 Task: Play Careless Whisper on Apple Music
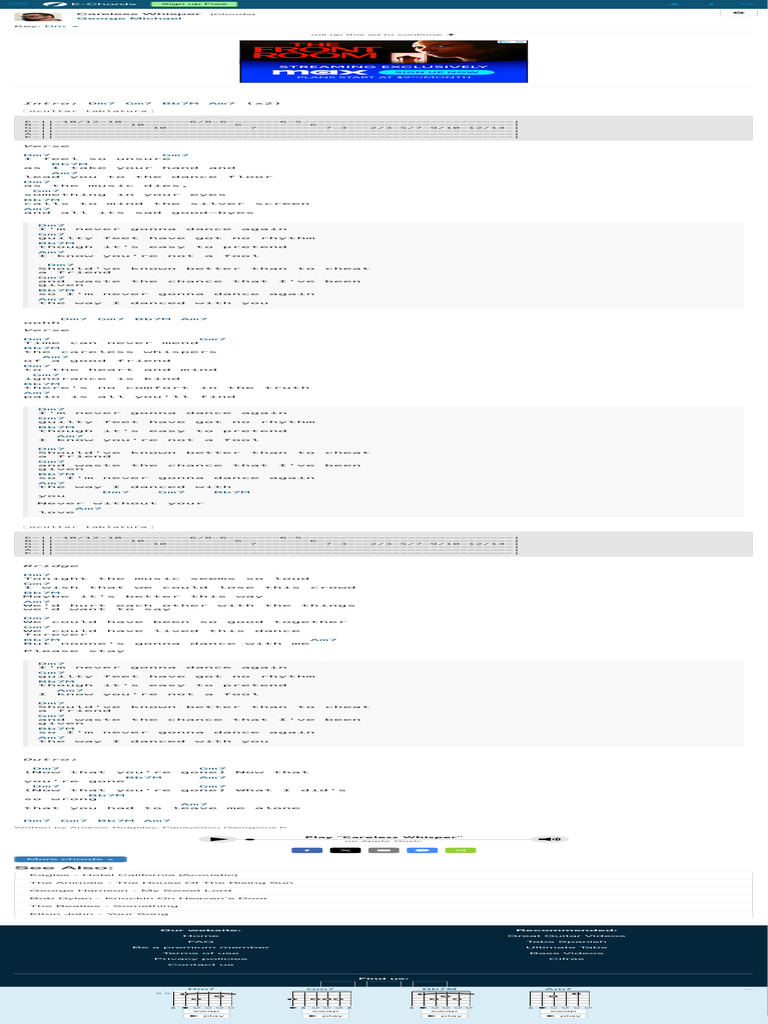coord(218,839)
